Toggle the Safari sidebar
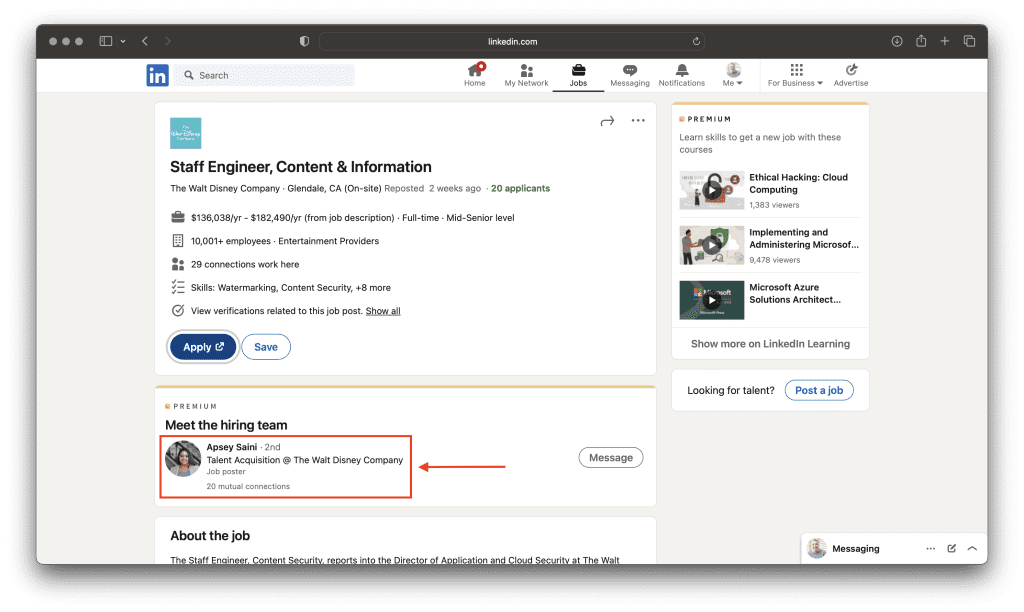The height and width of the screenshot is (612, 1024). click(105, 41)
